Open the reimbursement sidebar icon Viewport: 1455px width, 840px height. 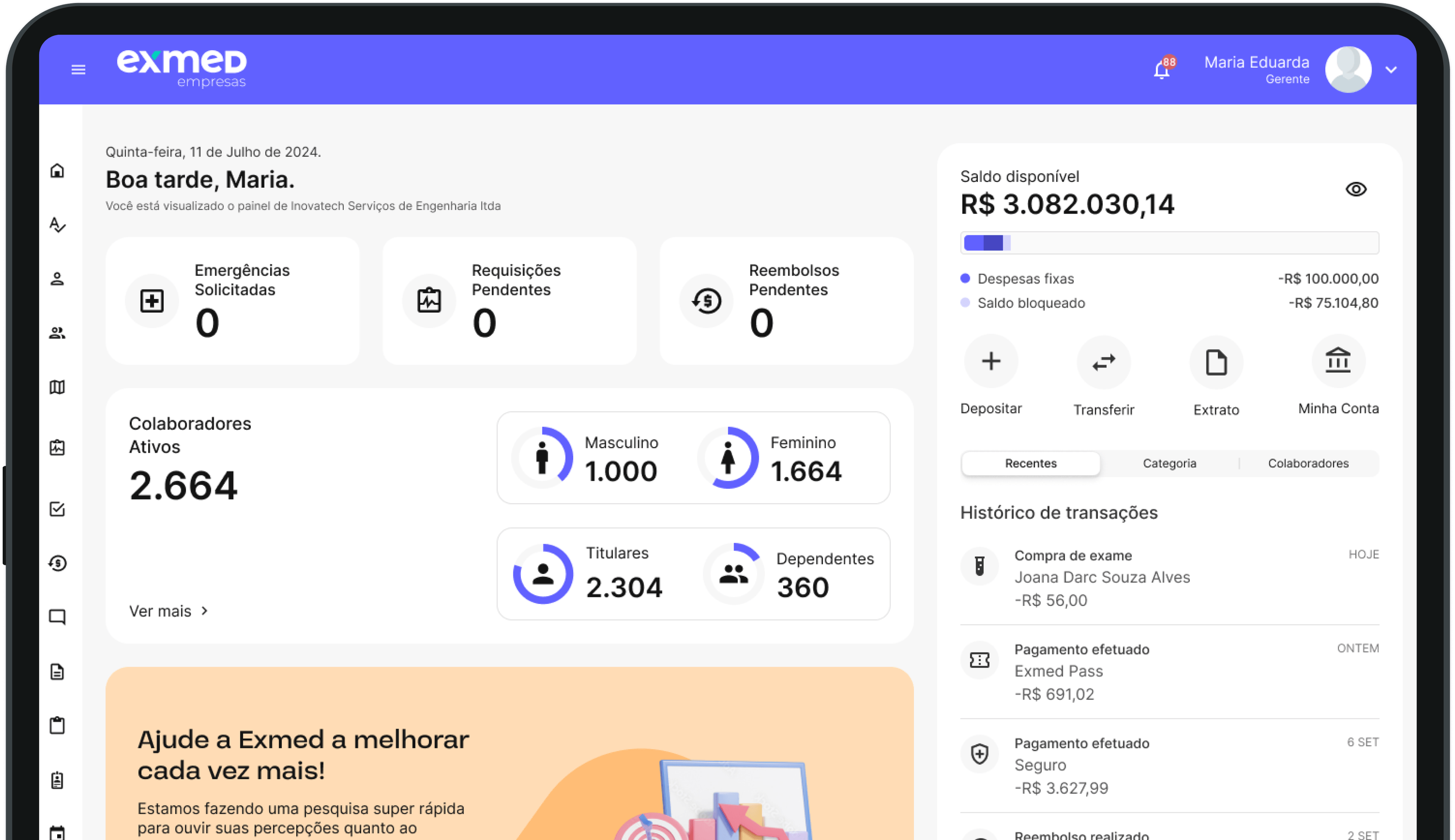(x=57, y=563)
